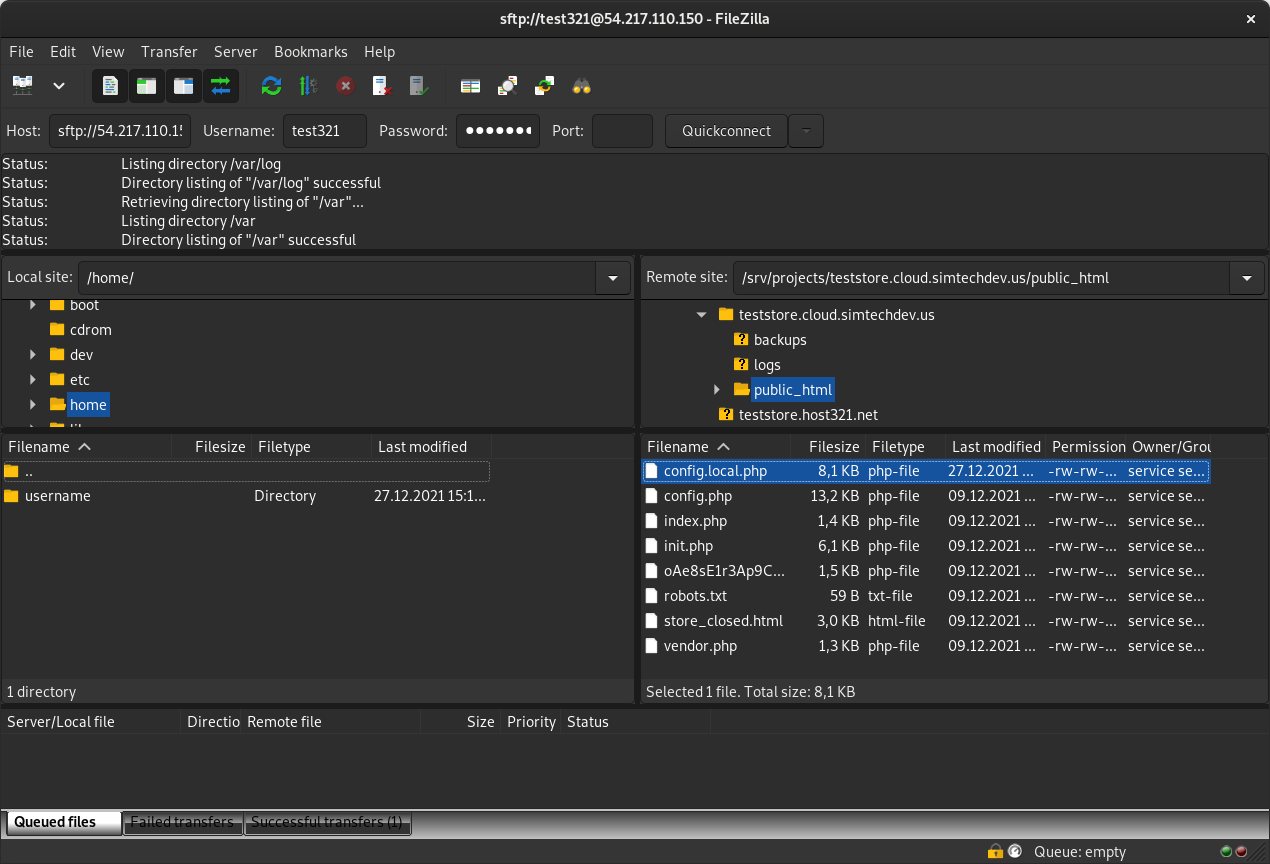The height and width of the screenshot is (864, 1270).
Task: Select the cdrom folder in local tree
Action: 90,330
